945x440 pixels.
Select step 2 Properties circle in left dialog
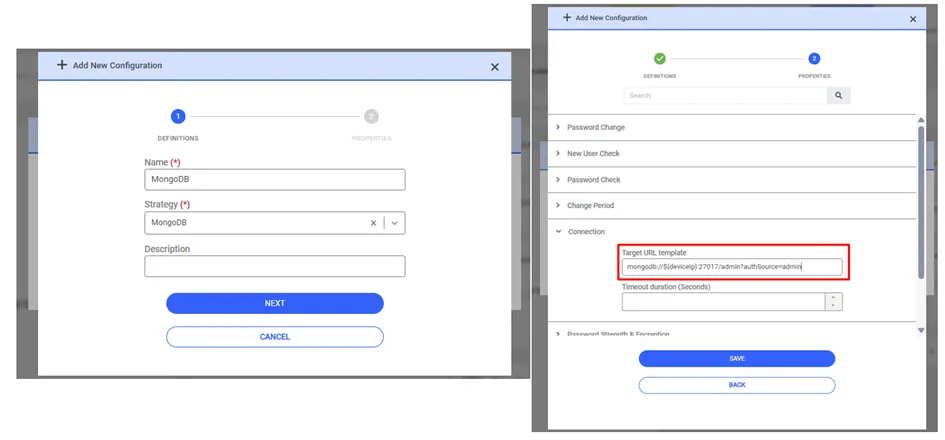[371, 116]
